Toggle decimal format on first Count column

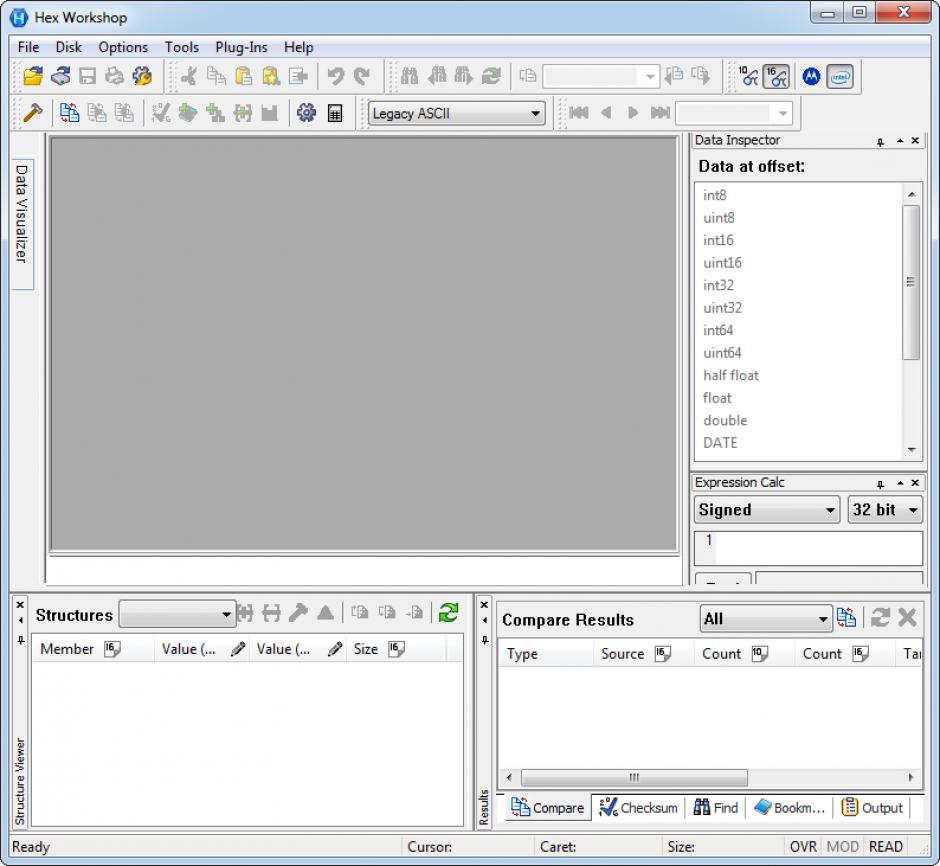(760, 654)
